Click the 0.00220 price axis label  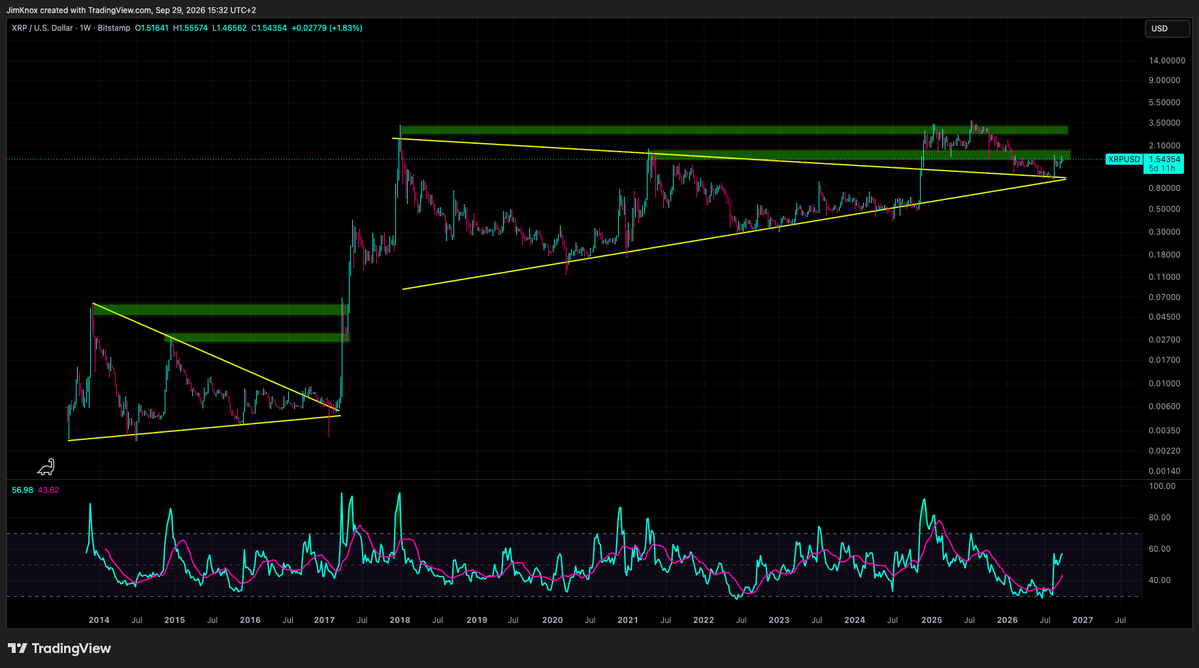(1165, 451)
